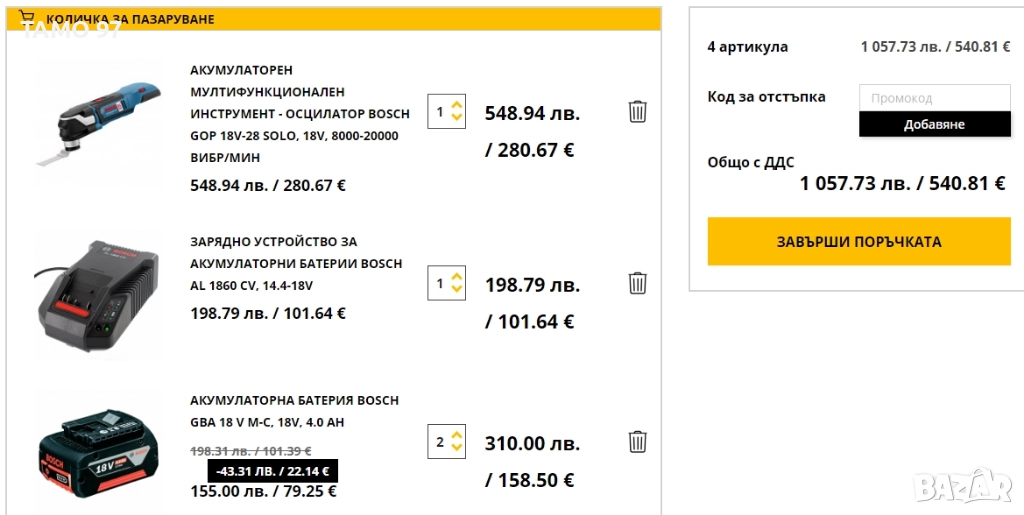Viewport: 1024px width, 515px height.
Task: Increase quantity of Bosch GOP oscillator
Action: coord(457,104)
